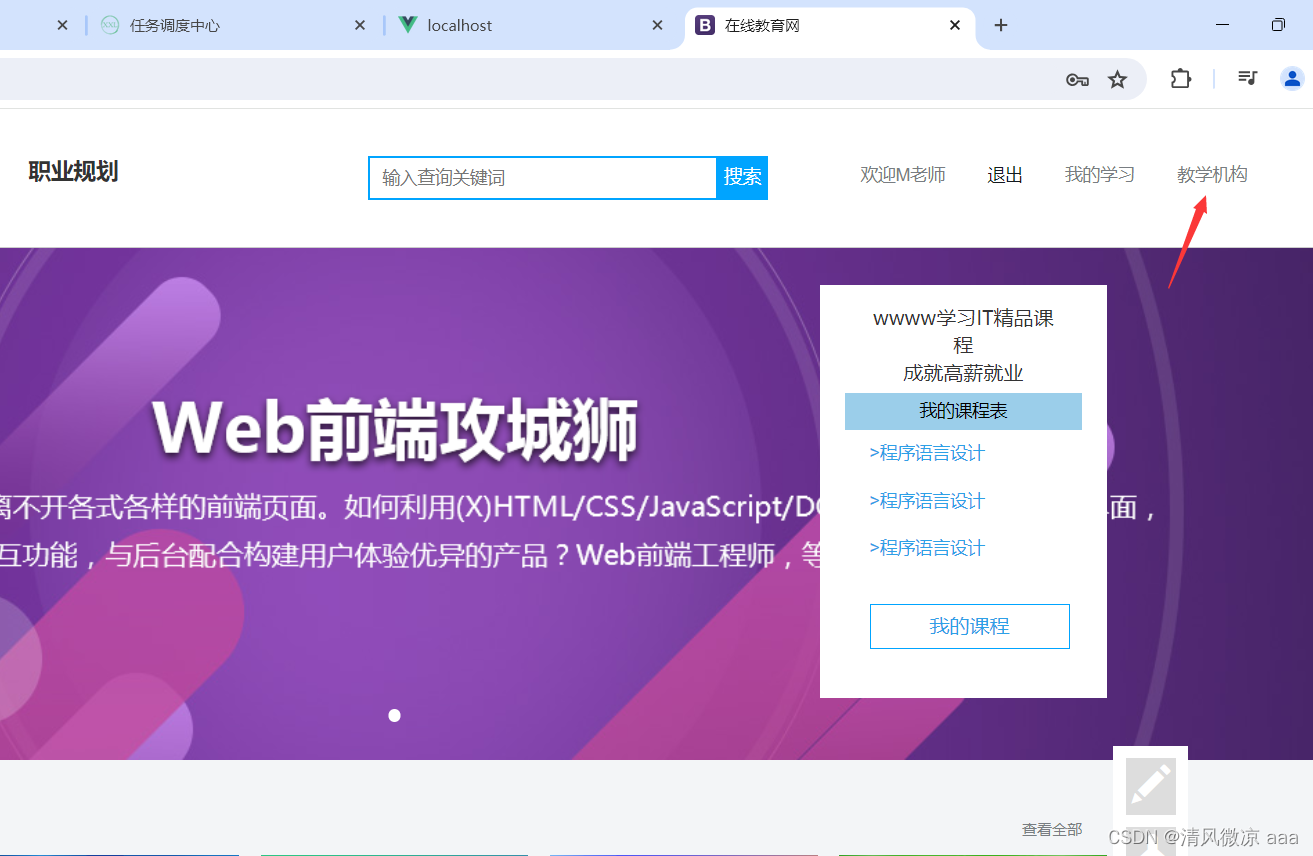Open the media control icon in toolbar
Viewport: 1313px width, 856px height.
point(1247,77)
